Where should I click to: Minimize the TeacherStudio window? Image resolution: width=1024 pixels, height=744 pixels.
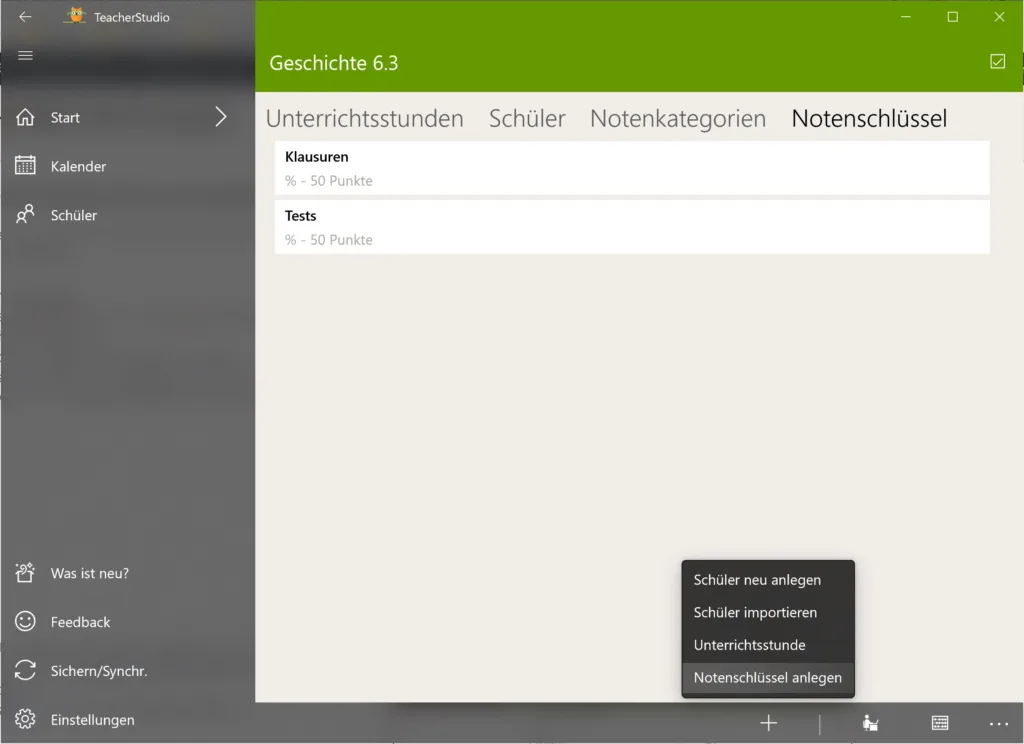[x=906, y=17]
